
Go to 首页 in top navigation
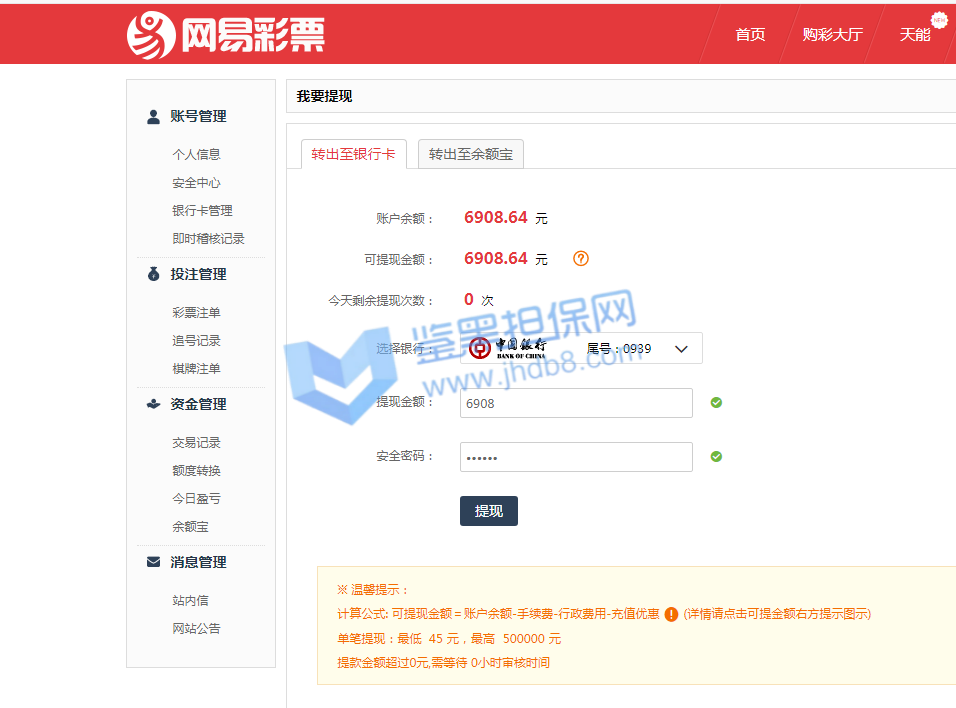click(750, 34)
